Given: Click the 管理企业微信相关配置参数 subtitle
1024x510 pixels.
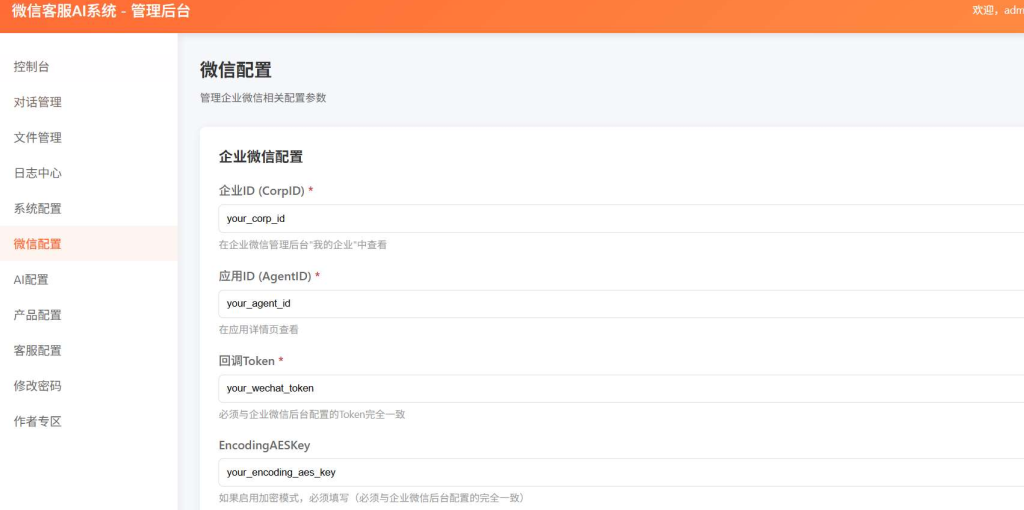Looking at the screenshot, I should coord(263,98).
